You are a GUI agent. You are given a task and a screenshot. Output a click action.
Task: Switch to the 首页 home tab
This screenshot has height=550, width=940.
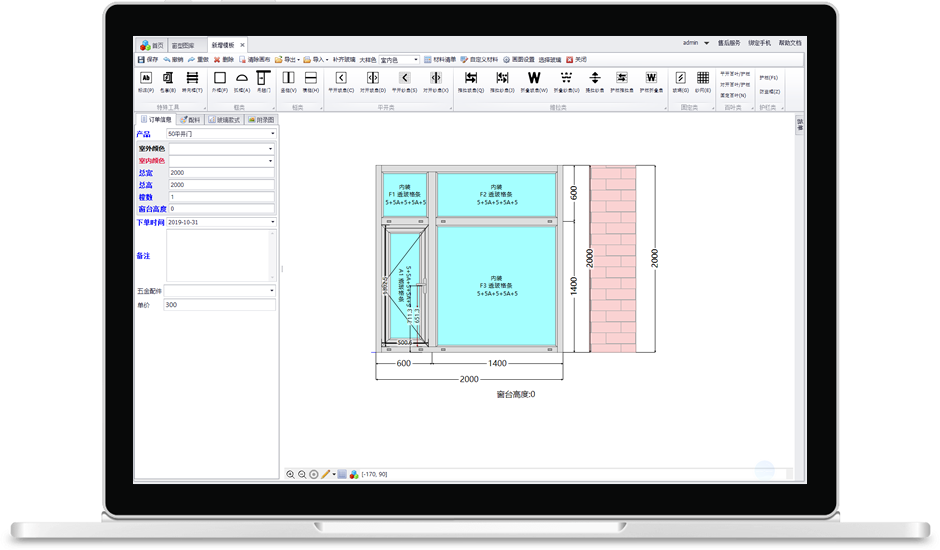(x=152, y=46)
